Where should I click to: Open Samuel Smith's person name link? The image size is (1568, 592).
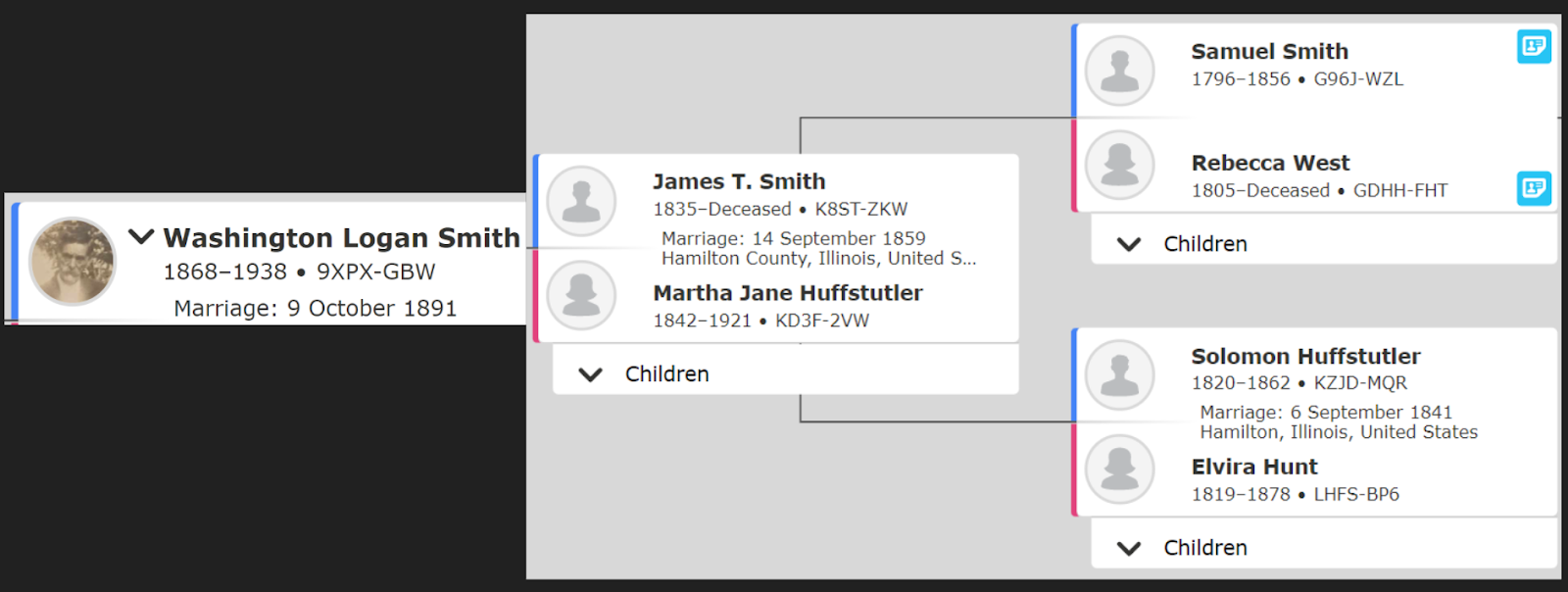click(1269, 52)
